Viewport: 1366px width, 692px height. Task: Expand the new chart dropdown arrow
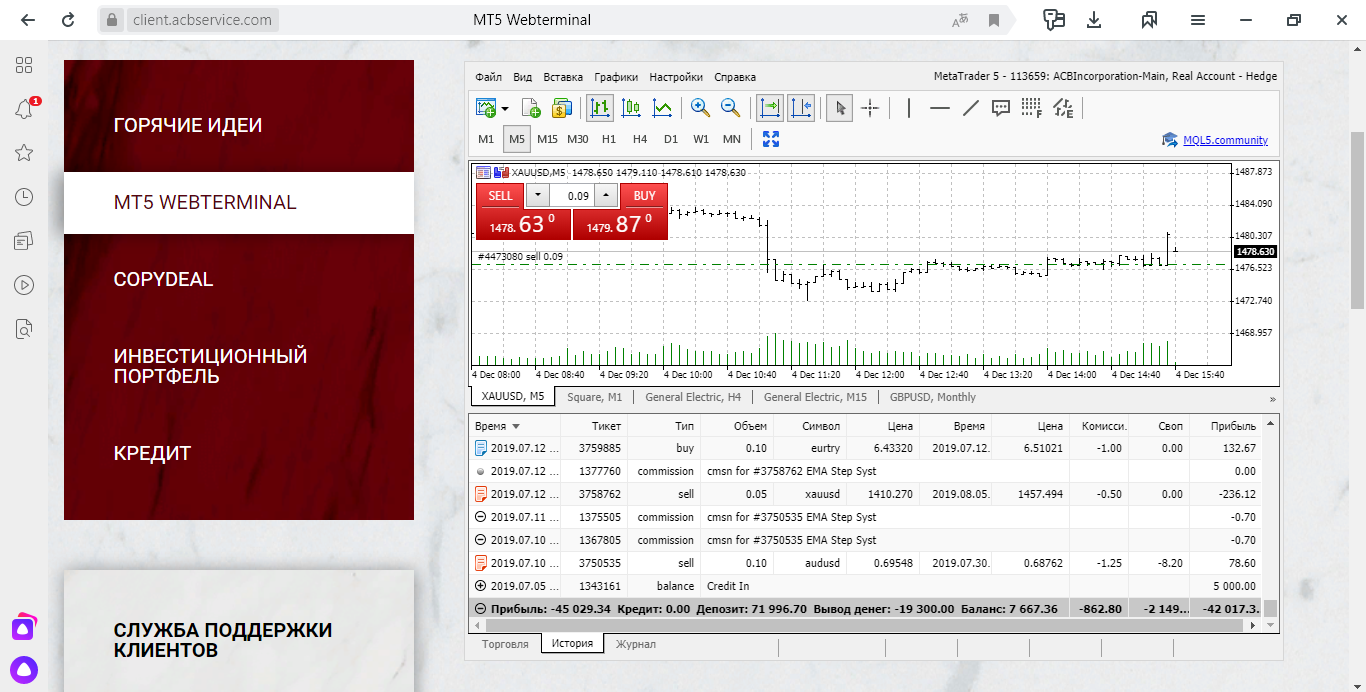505,107
